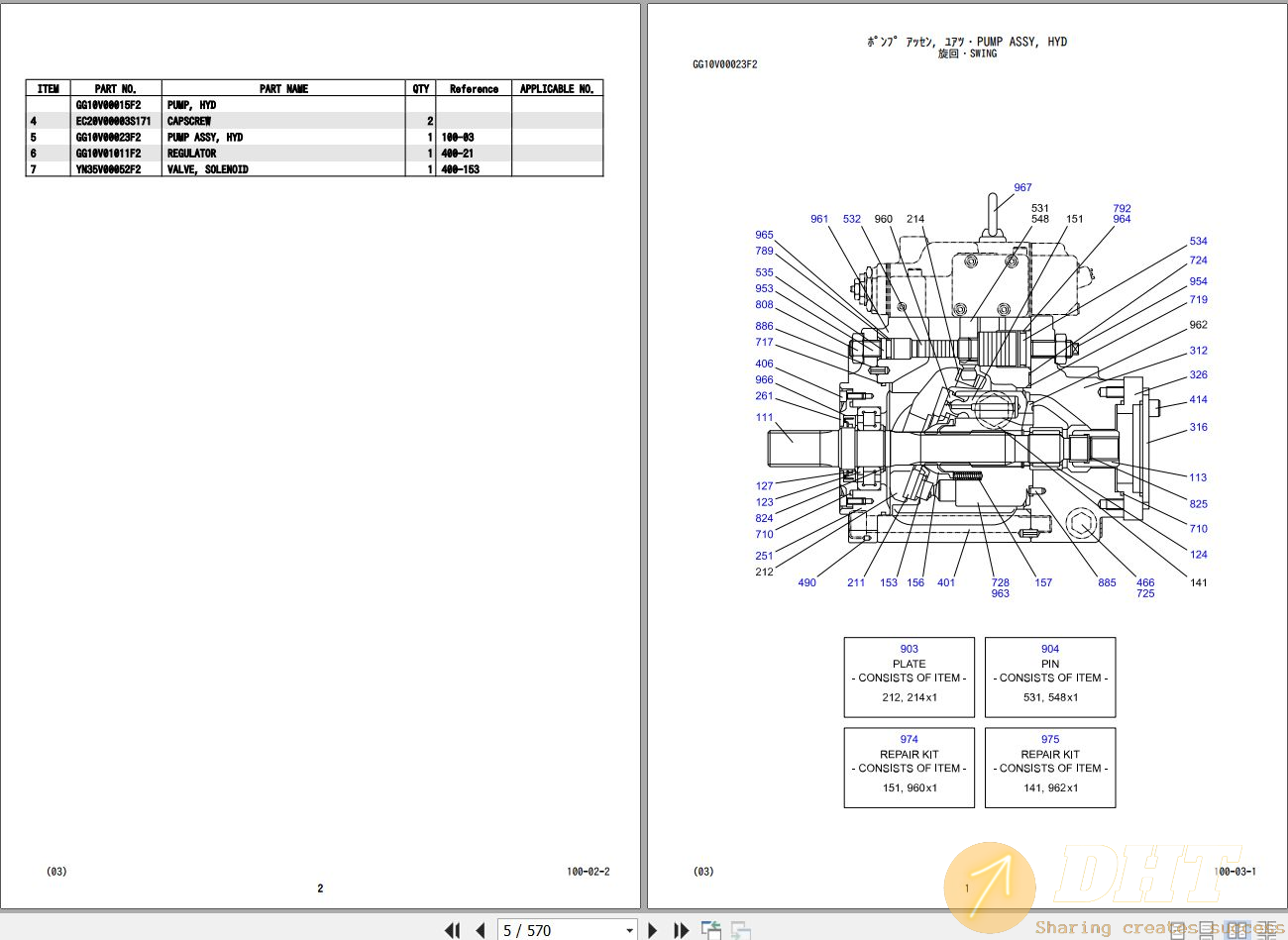Screen dimensions: 1288x940
Task: Click callout number 312
Action: 1199,351
